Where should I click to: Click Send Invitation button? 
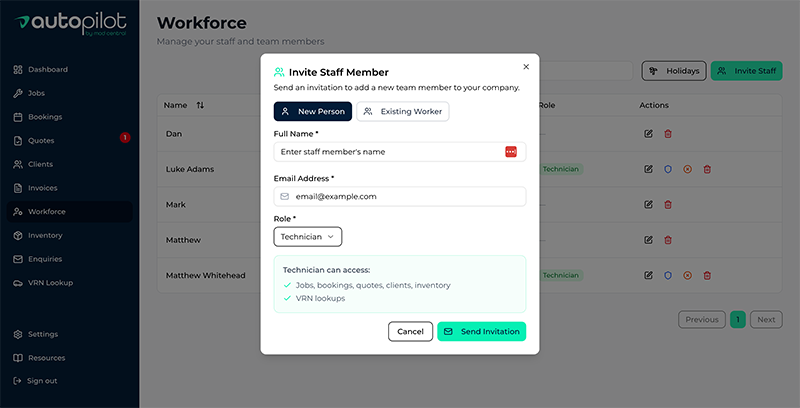pyautogui.click(x=482, y=332)
